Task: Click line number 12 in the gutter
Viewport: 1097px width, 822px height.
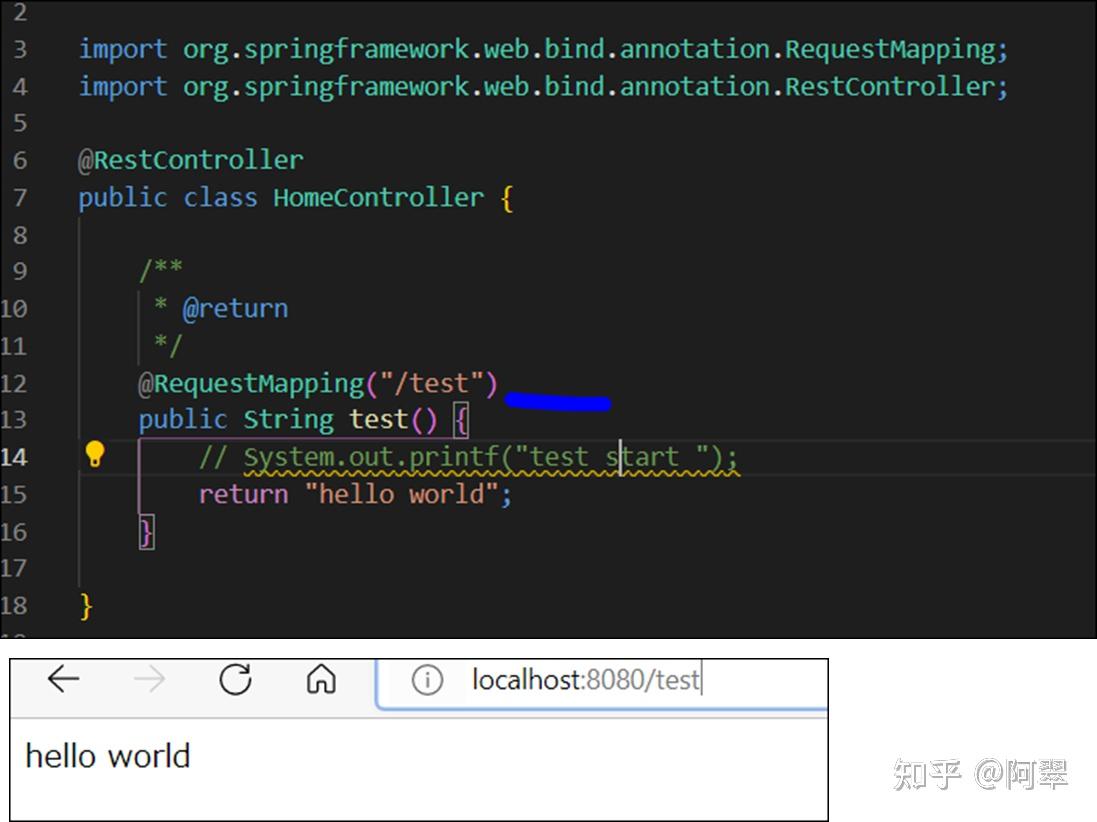Action: point(14,383)
